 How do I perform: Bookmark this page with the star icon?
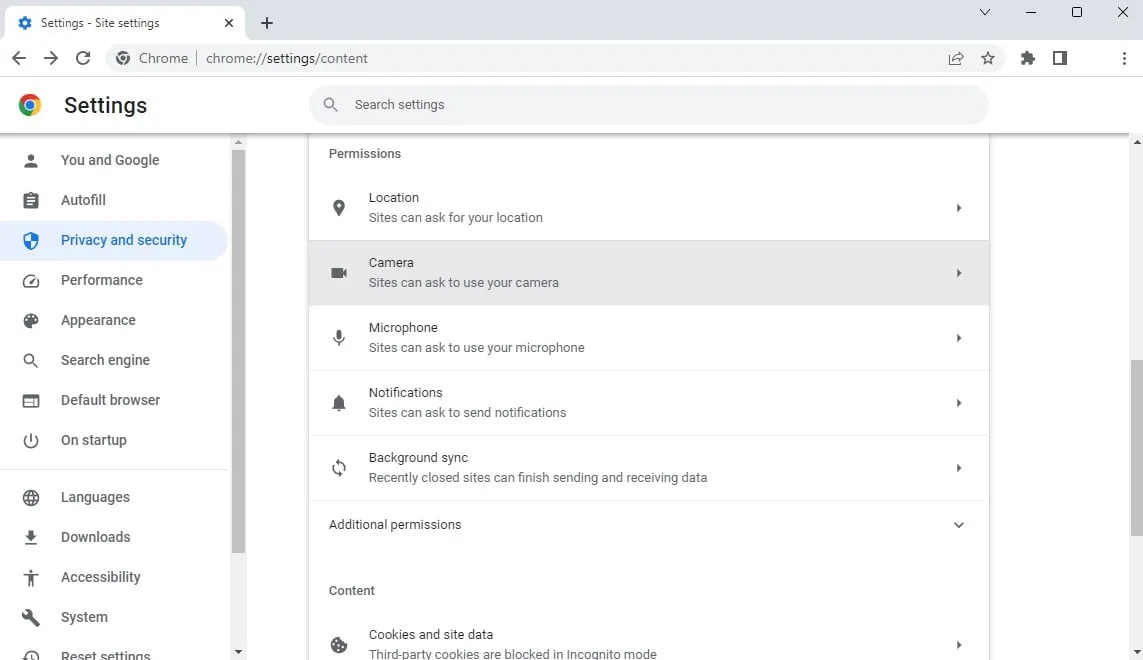[988, 58]
